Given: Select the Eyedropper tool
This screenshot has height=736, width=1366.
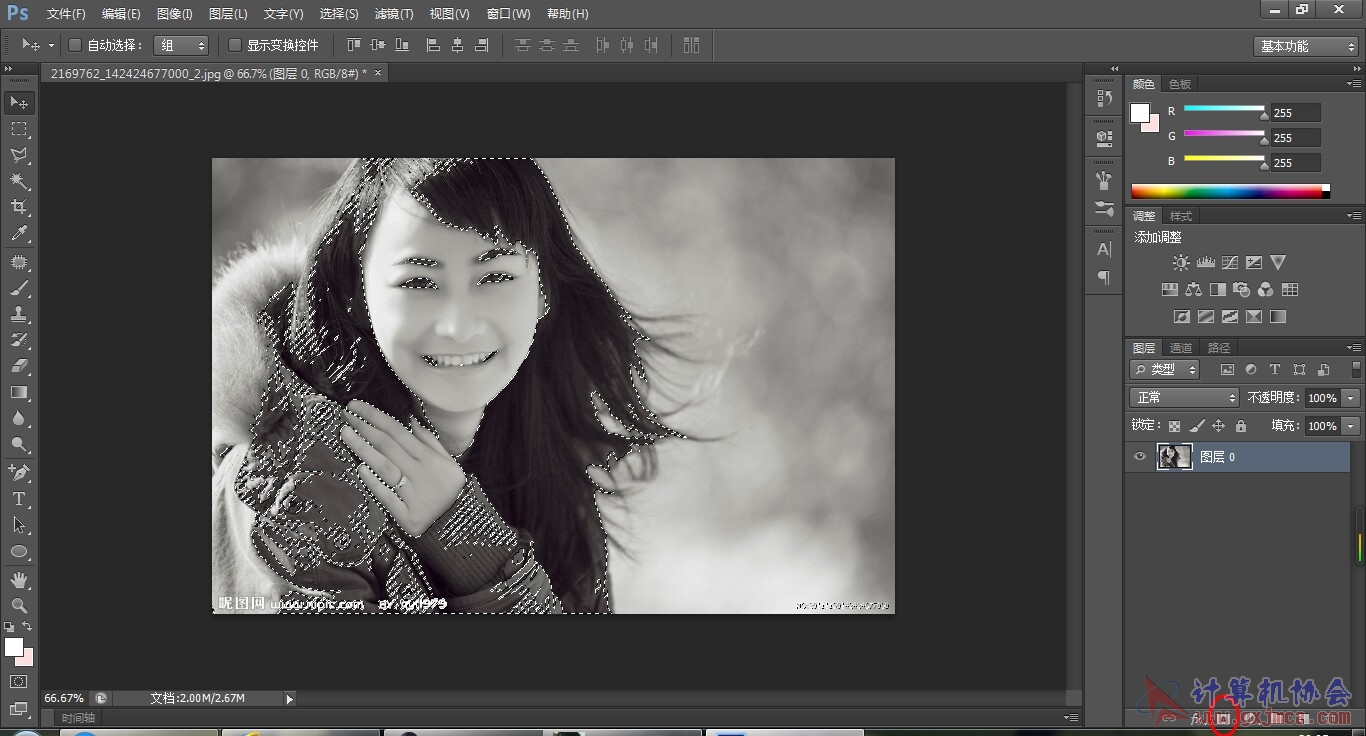Looking at the screenshot, I should tap(19, 234).
